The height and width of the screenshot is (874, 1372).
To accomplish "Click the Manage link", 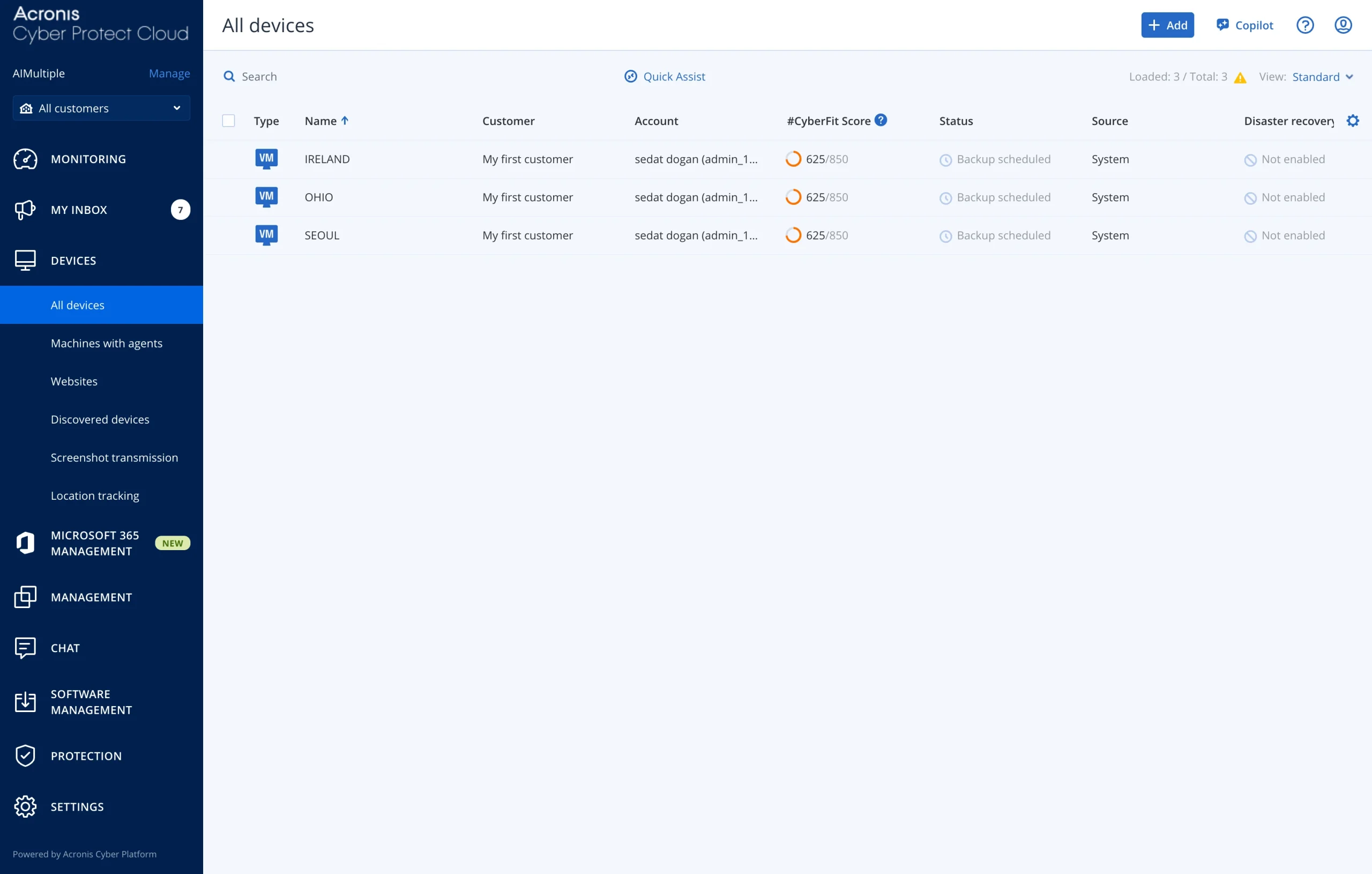I will [169, 73].
